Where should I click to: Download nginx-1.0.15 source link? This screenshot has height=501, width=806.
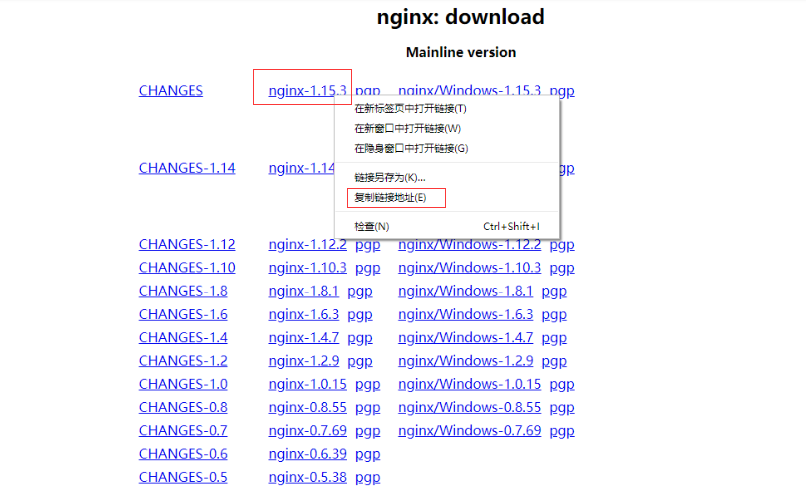coord(307,384)
